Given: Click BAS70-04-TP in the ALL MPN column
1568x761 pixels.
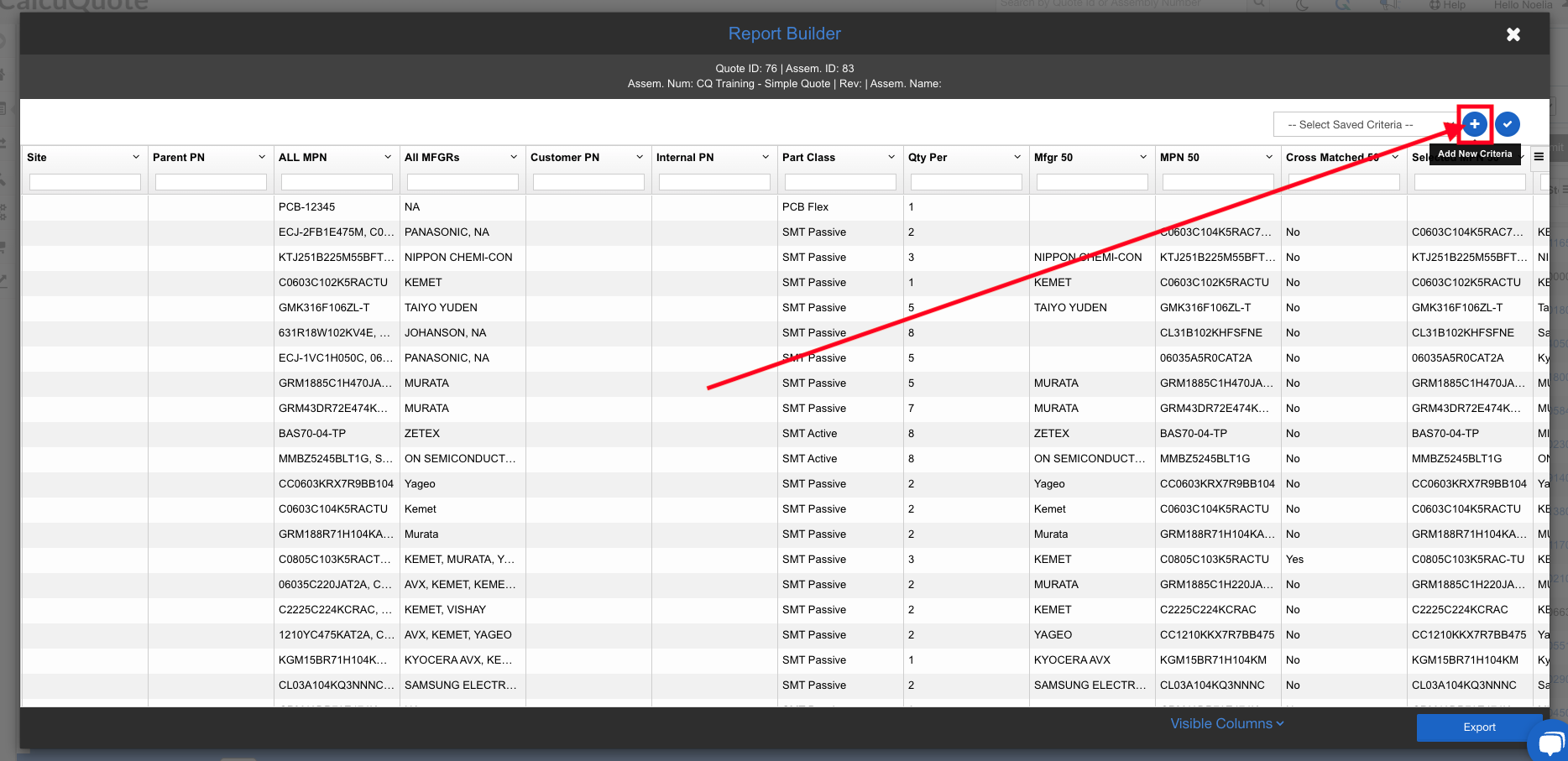Looking at the screenshot, I should [337, 434].
